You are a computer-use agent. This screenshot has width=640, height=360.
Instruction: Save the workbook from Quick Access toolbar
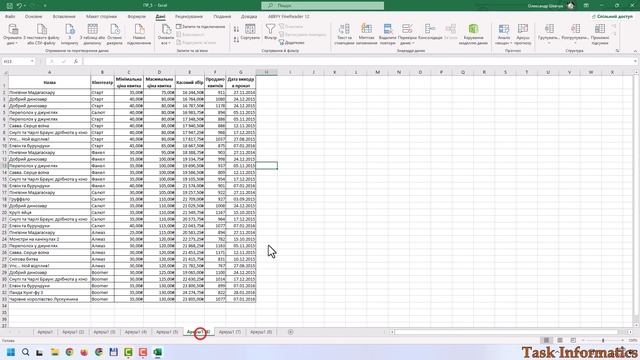10,6
